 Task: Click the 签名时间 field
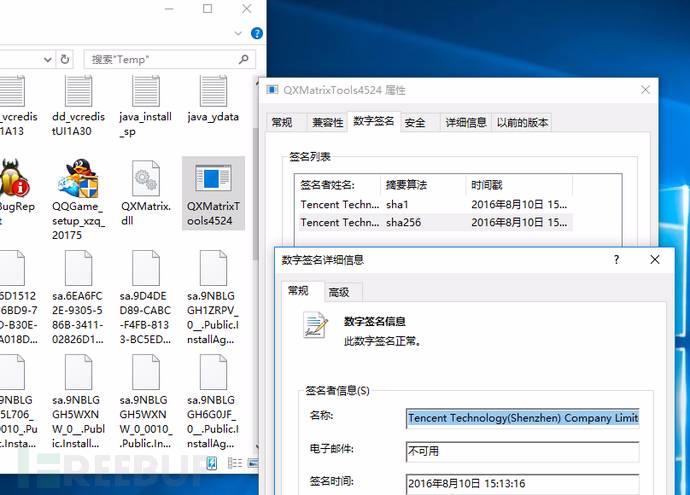(x=523, y=484)
